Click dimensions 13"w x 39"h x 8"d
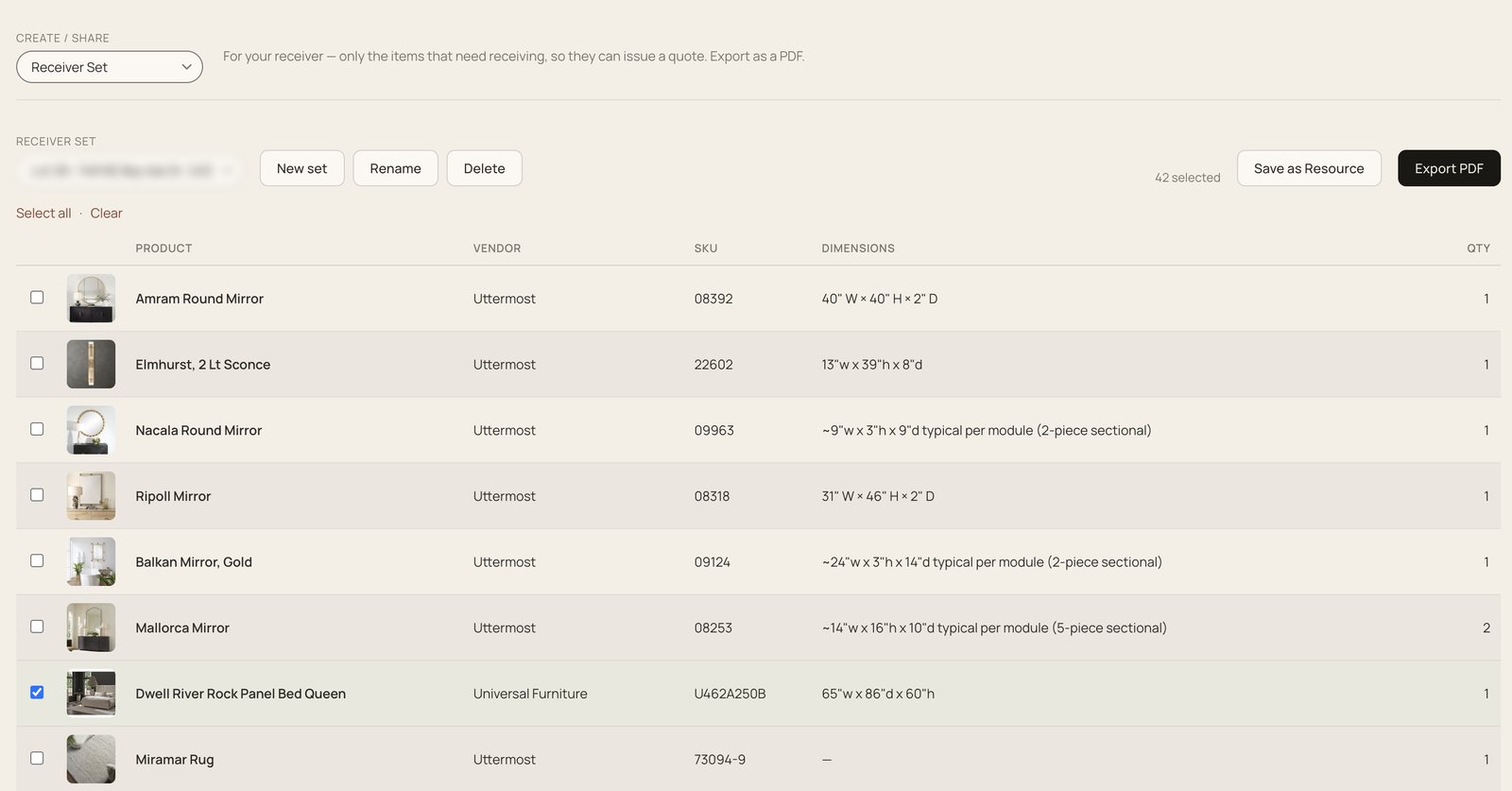This screenshot has height=791, width=1512. pyautogui.click(x=872, y=365)
